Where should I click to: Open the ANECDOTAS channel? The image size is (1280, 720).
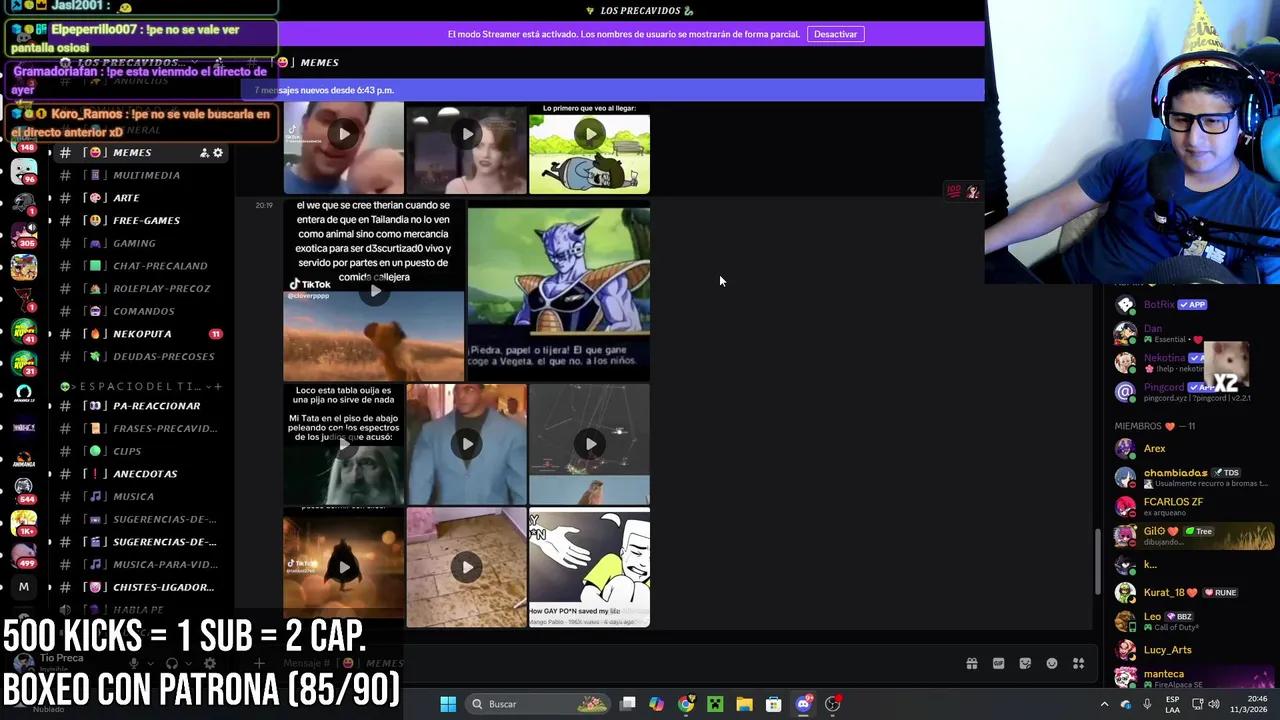point(140,474)
